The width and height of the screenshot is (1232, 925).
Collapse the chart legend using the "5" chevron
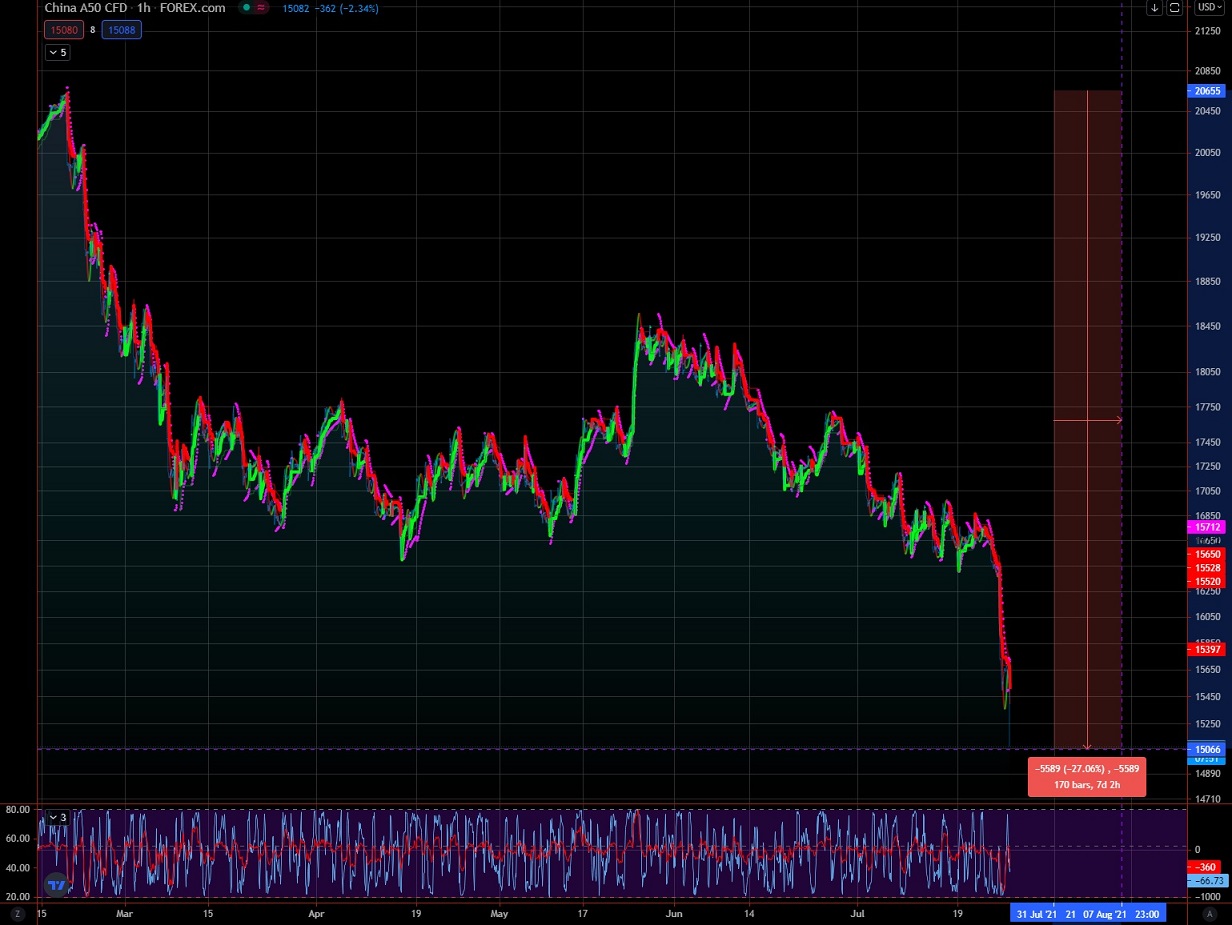[57, 52]
